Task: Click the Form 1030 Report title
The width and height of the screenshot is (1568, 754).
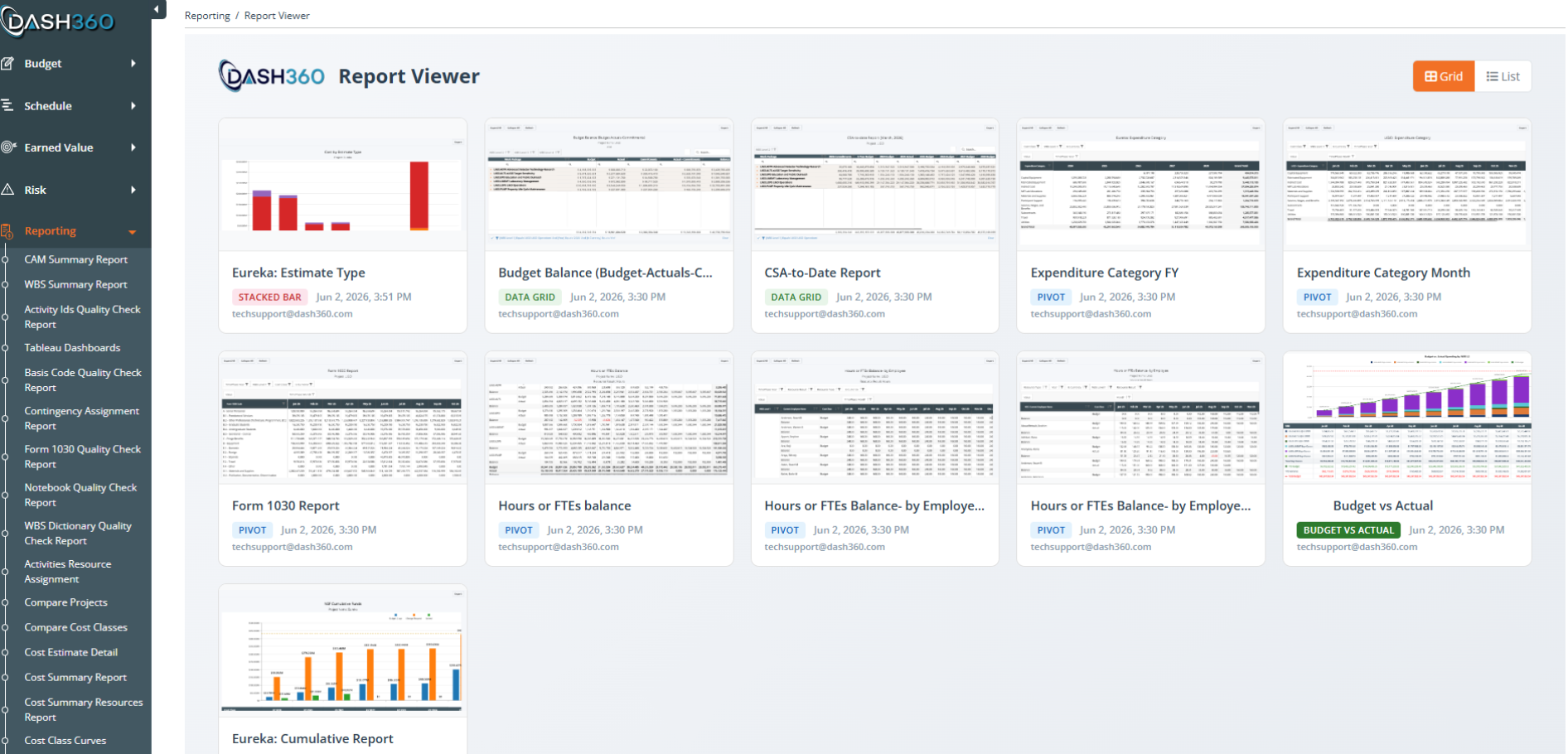Action: coord(286,505)
